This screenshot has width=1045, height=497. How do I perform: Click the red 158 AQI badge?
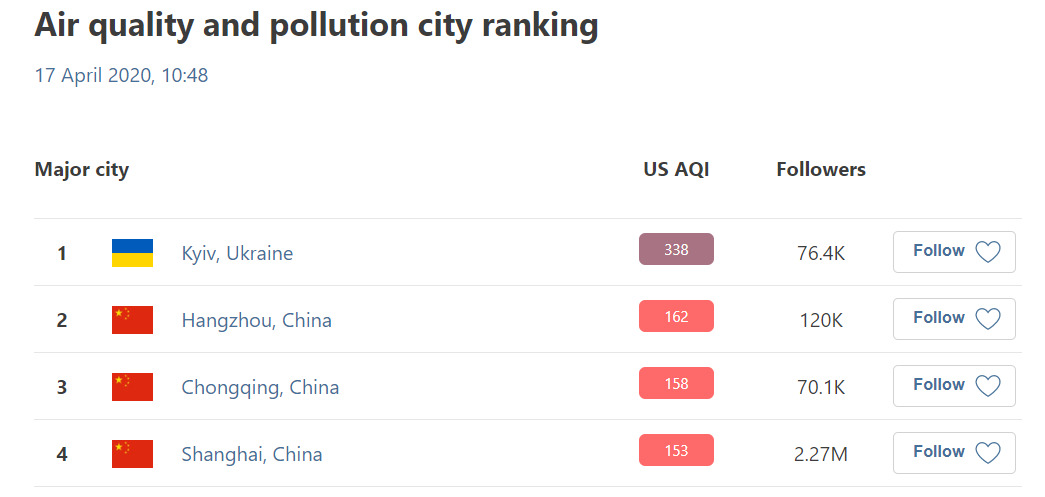pyautogui.click(x=676, y=383)
